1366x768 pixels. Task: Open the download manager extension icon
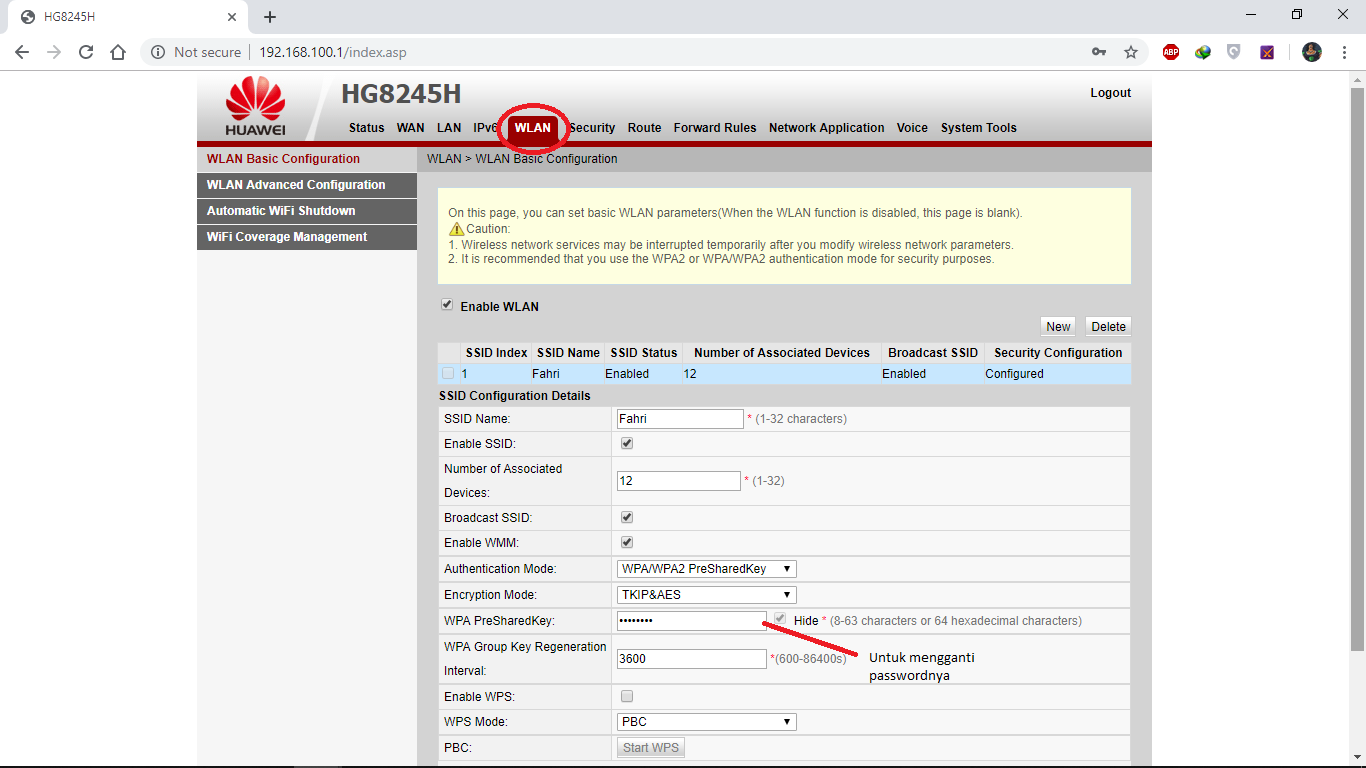click(x=1203, y=52)
